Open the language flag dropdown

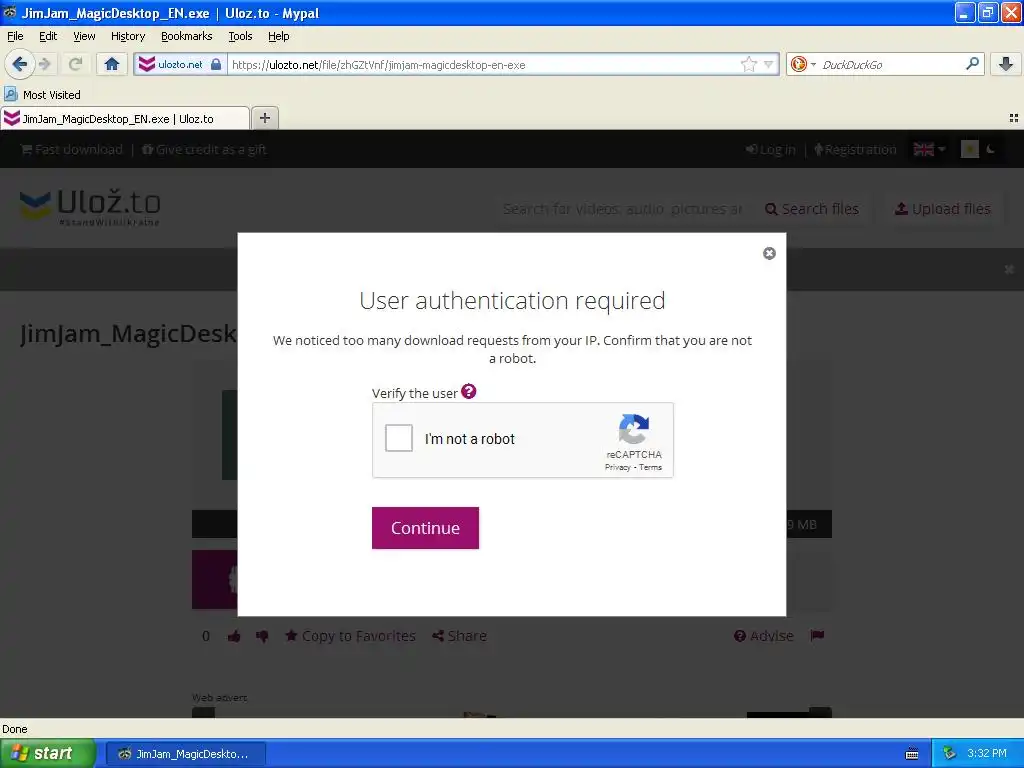pyautogui.click(x=929, y=150)
